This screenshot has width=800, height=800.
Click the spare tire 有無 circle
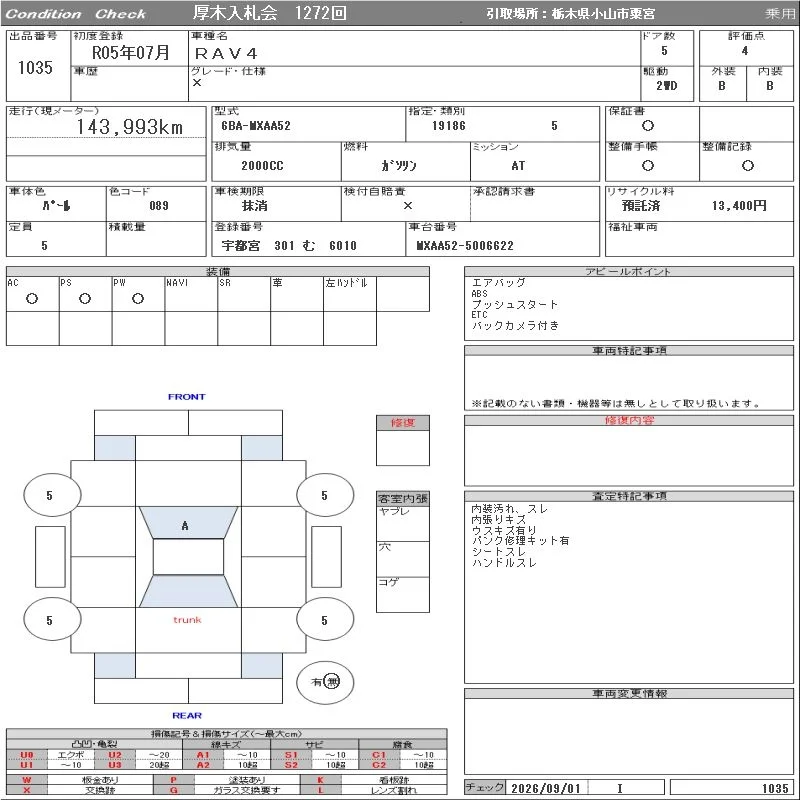(x=325, y=682)
